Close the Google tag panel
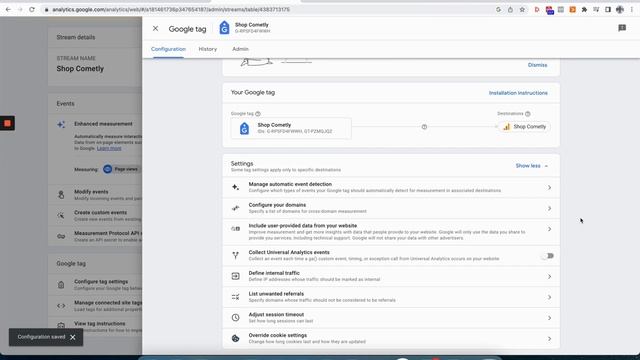This screenshot has width=640, height=360. 155,29
